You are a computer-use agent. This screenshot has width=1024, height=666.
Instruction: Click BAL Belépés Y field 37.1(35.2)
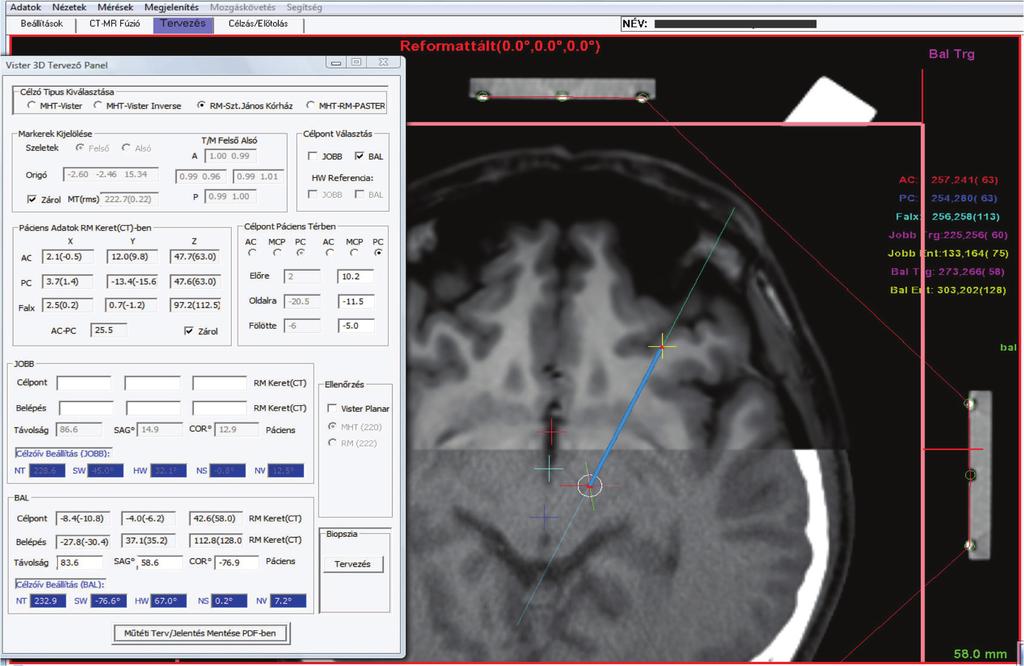[x=148, y=541]
